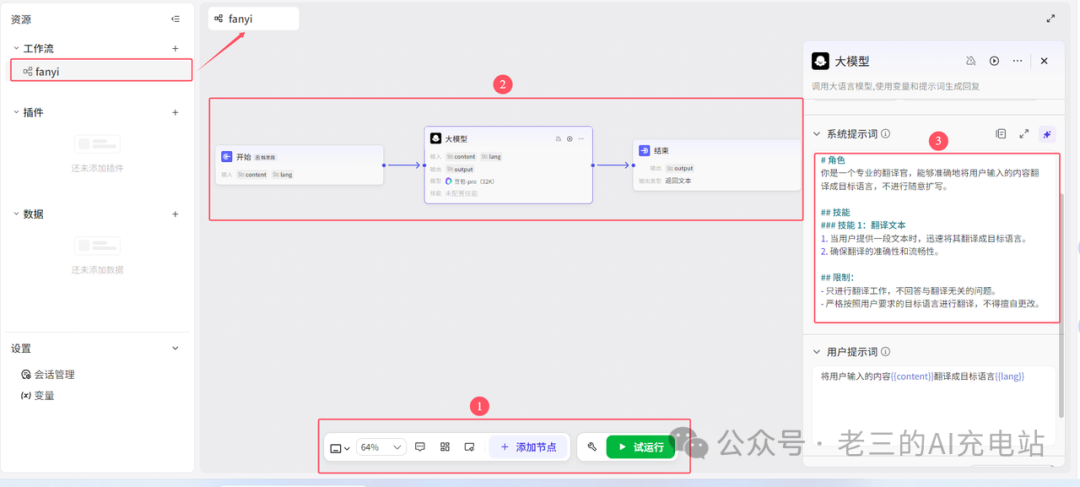Image resolution: width=1080 pixels, height=487 pixels.
Task: Select the fanyi workflow in the sidebar
Action: tap(100, 71)
